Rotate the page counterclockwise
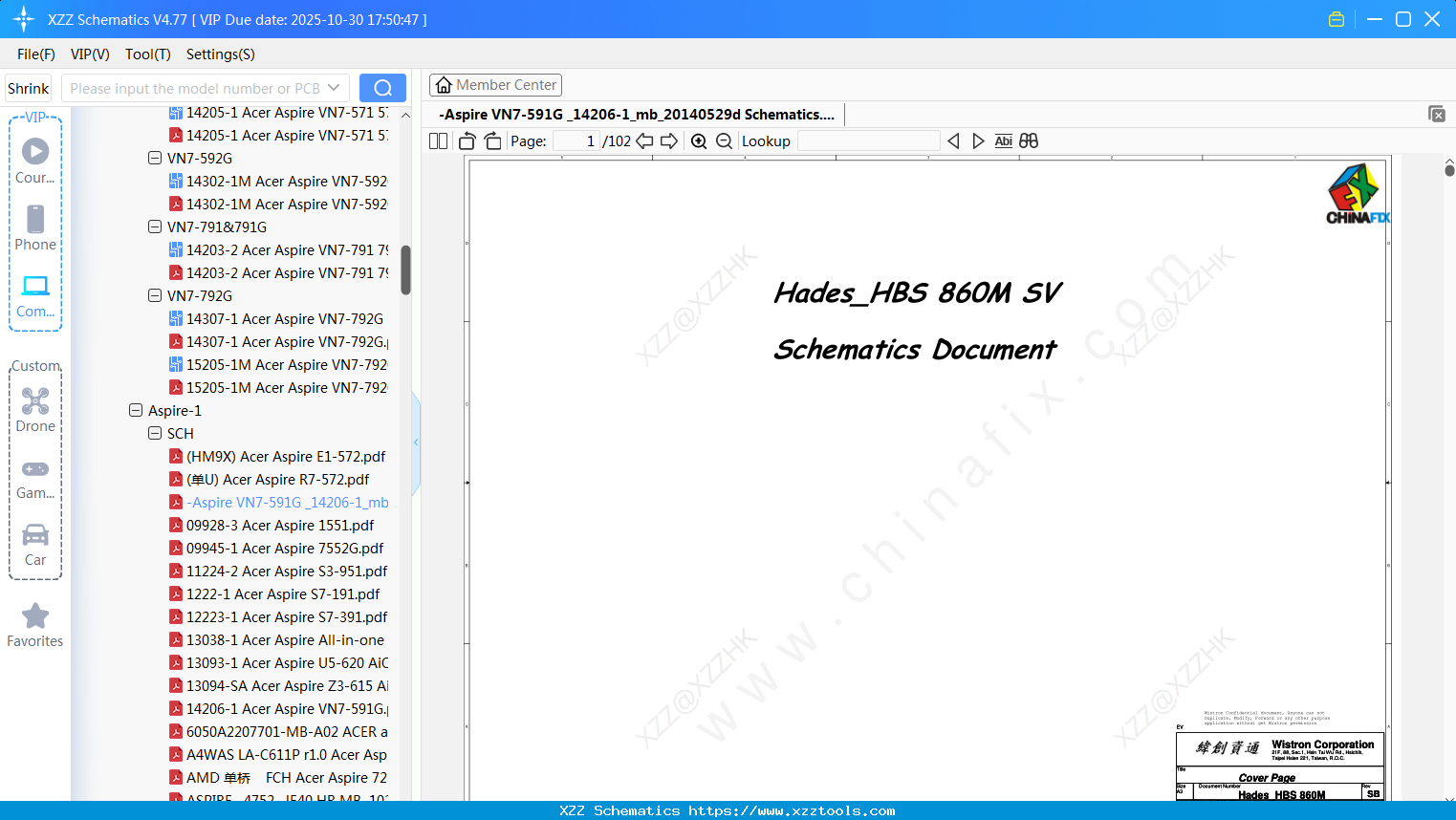This screenshot has height=820, width=1456. pos(467,141)
